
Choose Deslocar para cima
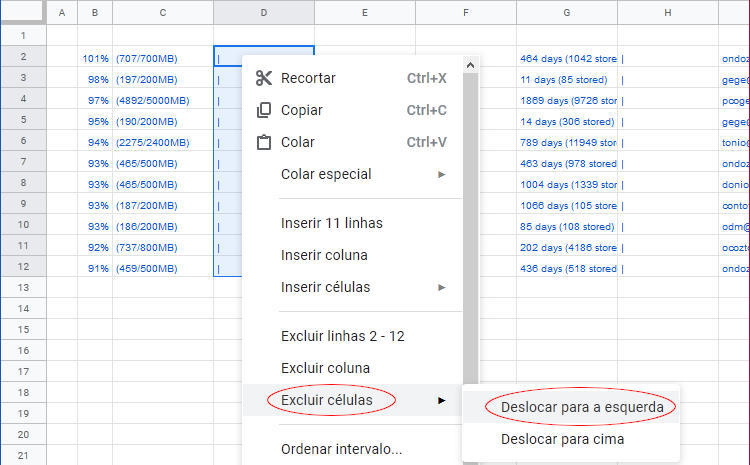coord(571,439)
